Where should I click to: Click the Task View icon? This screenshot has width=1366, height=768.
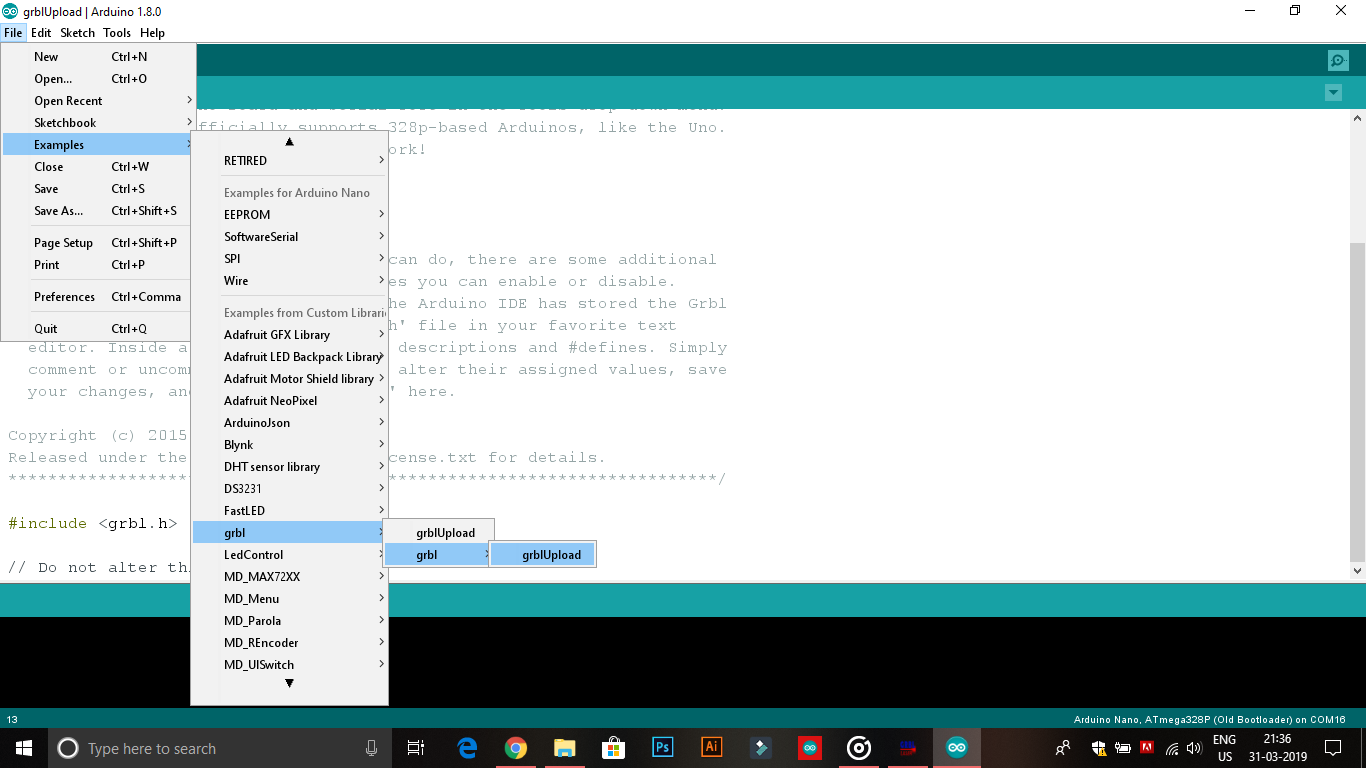pos(416,747)
